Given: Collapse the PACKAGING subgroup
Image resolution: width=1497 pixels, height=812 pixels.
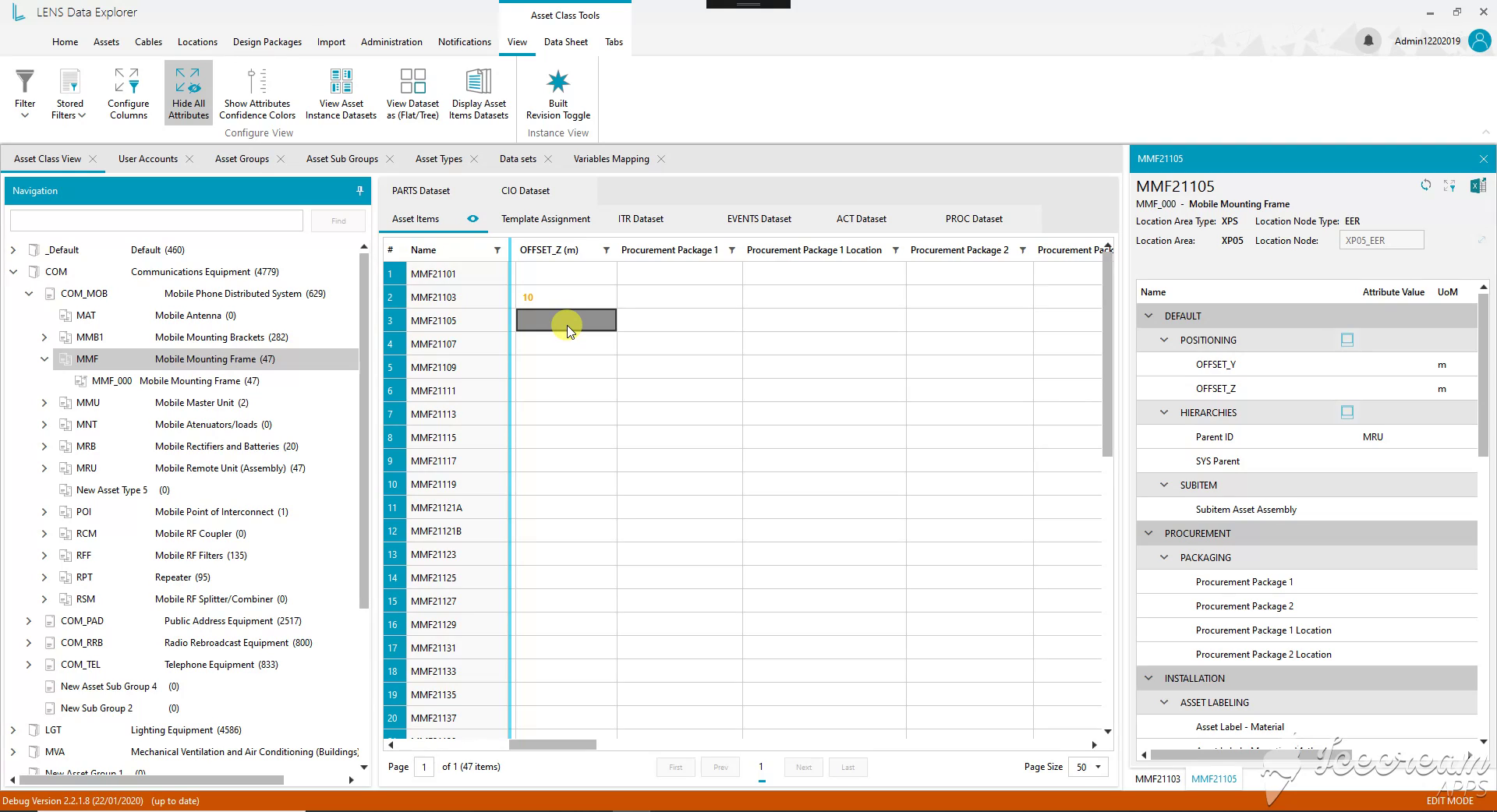Looking at the screenshot, I should click(1164, 557).
